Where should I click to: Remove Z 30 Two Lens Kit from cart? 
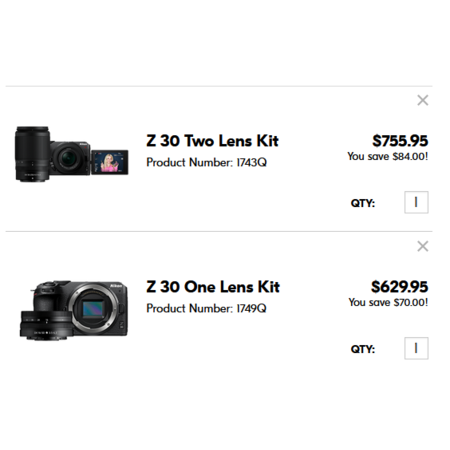423,100
